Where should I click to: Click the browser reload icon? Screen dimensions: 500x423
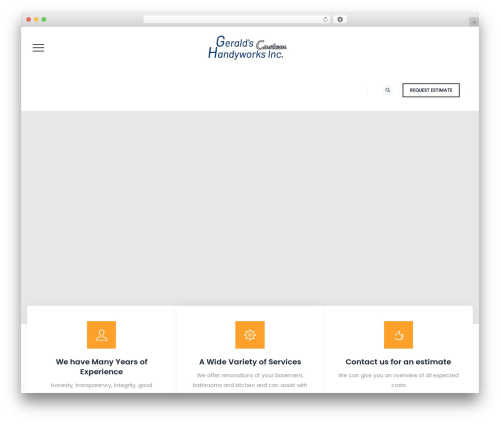[x=325, y=19]
